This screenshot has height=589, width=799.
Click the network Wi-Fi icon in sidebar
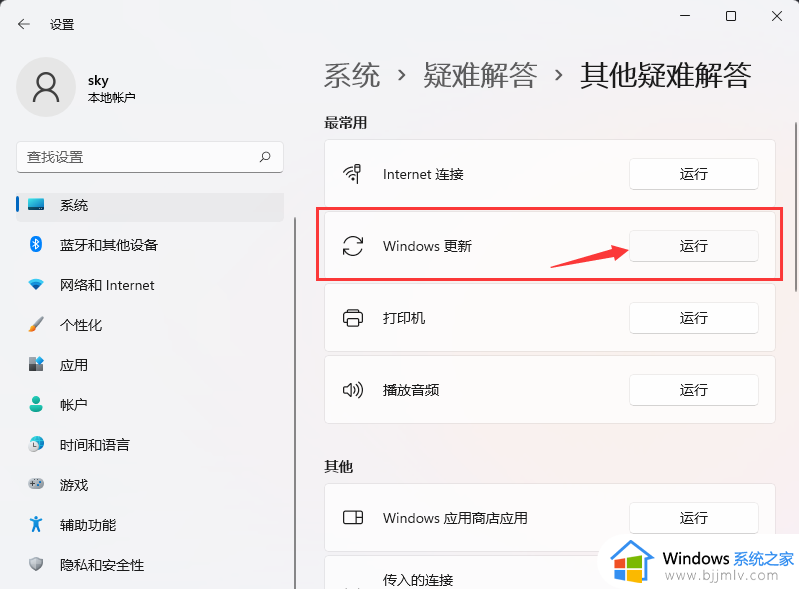click(36, 284)
